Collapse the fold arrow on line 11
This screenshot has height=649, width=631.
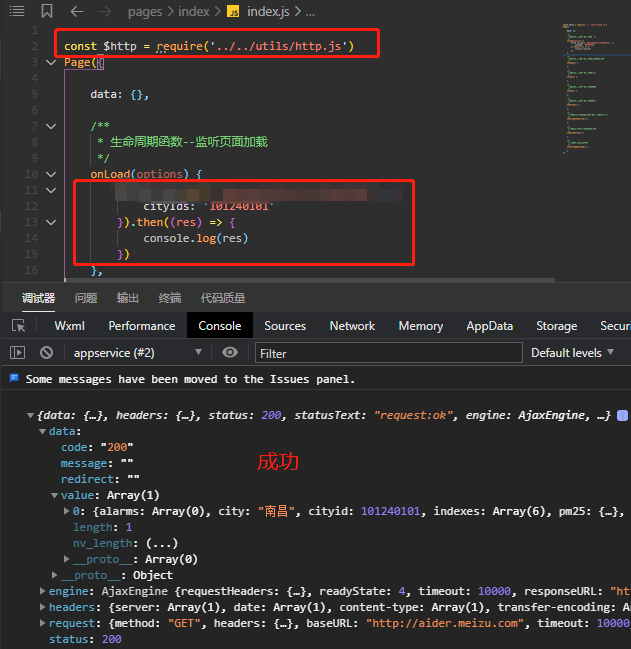(51, 190)
